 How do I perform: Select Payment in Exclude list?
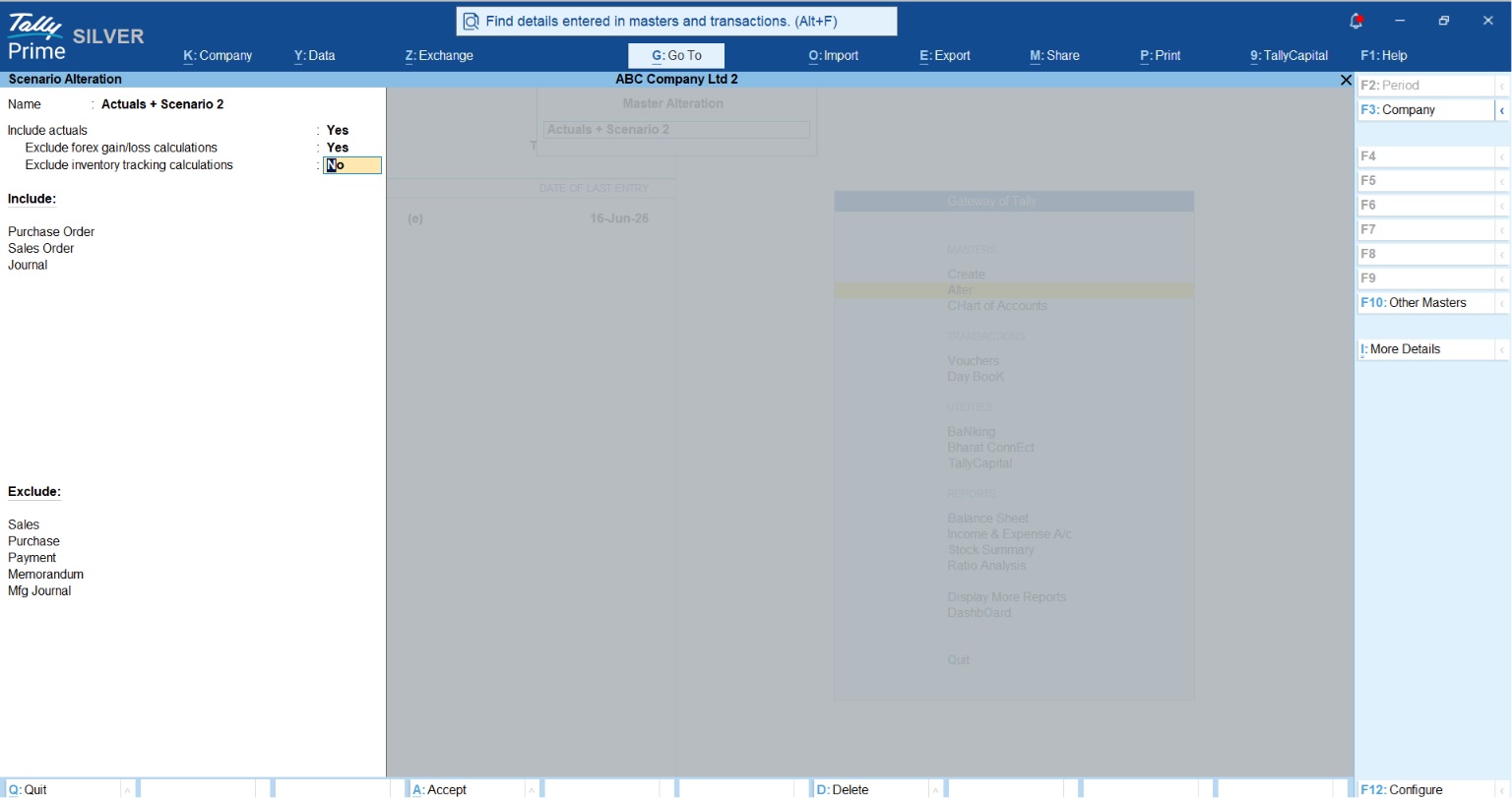pyautogui.click(x=32, y=558)
